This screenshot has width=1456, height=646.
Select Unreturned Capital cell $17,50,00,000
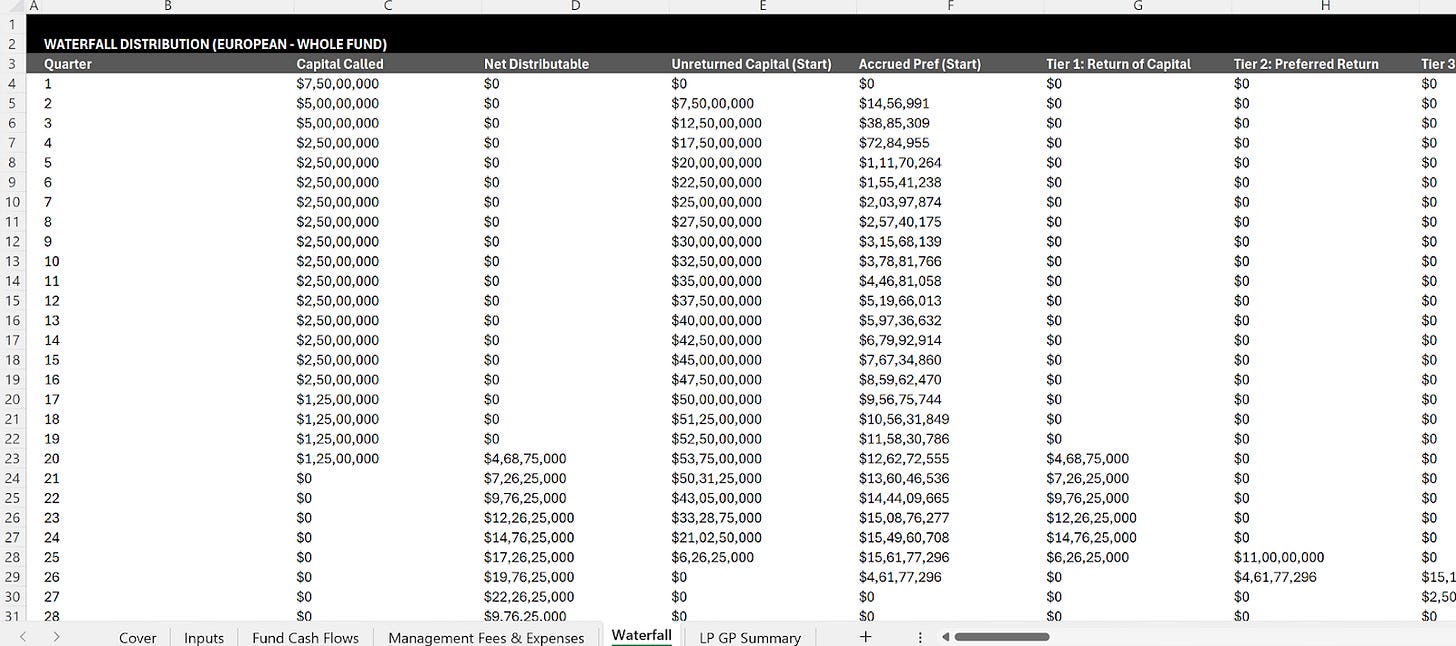716,143
